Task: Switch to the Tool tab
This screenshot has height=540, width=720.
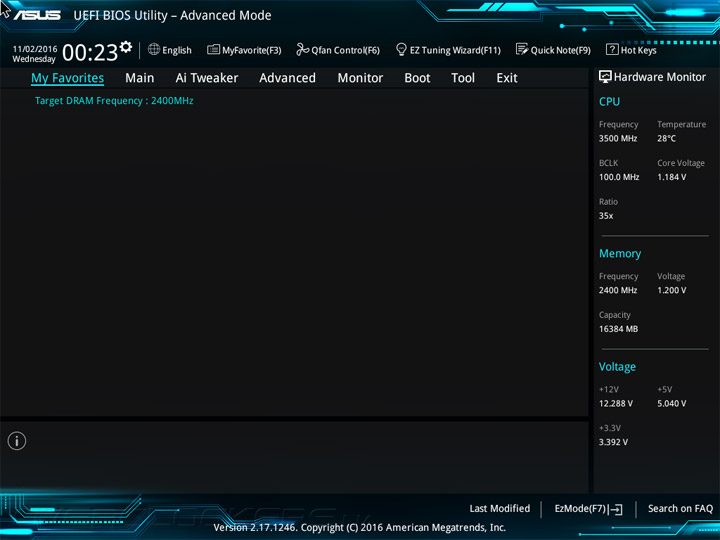Action: [x=463, y=78]
